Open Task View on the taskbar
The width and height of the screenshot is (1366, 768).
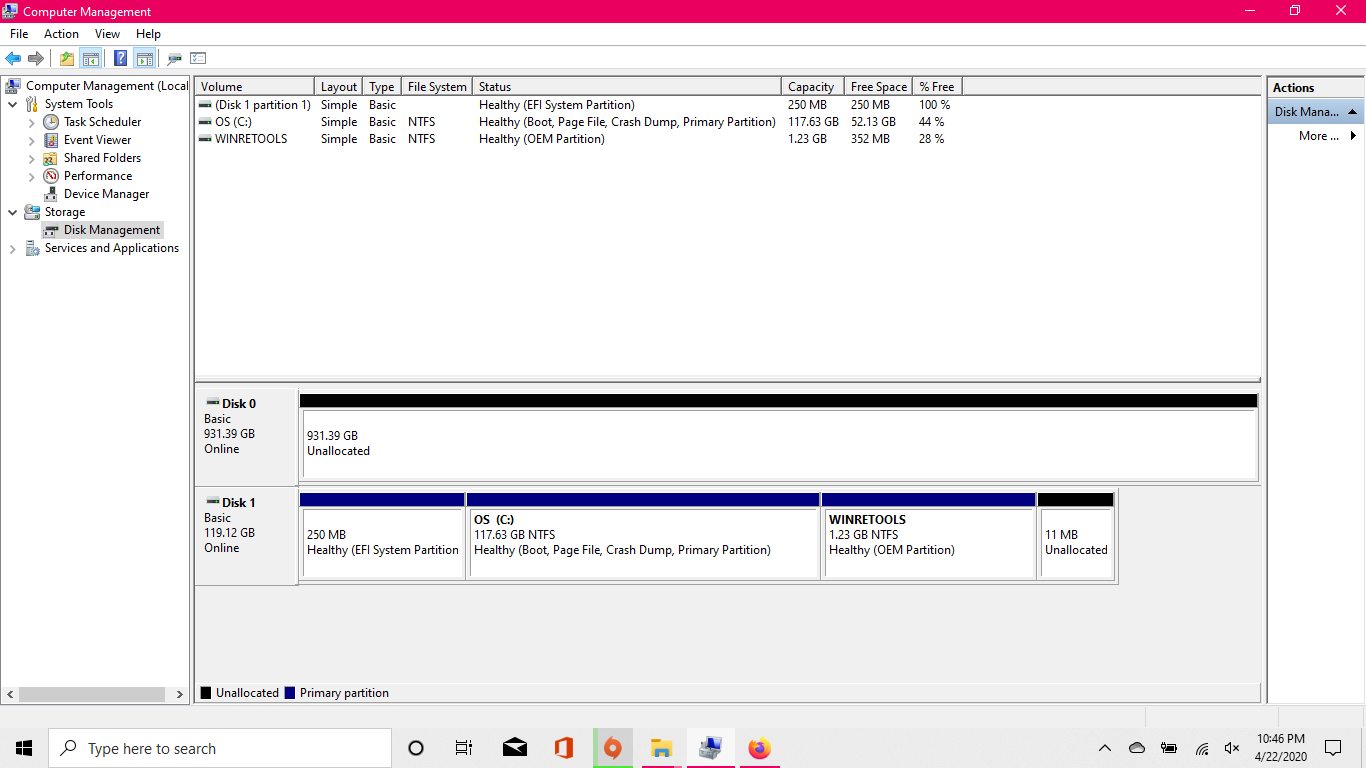pos(464,748)
